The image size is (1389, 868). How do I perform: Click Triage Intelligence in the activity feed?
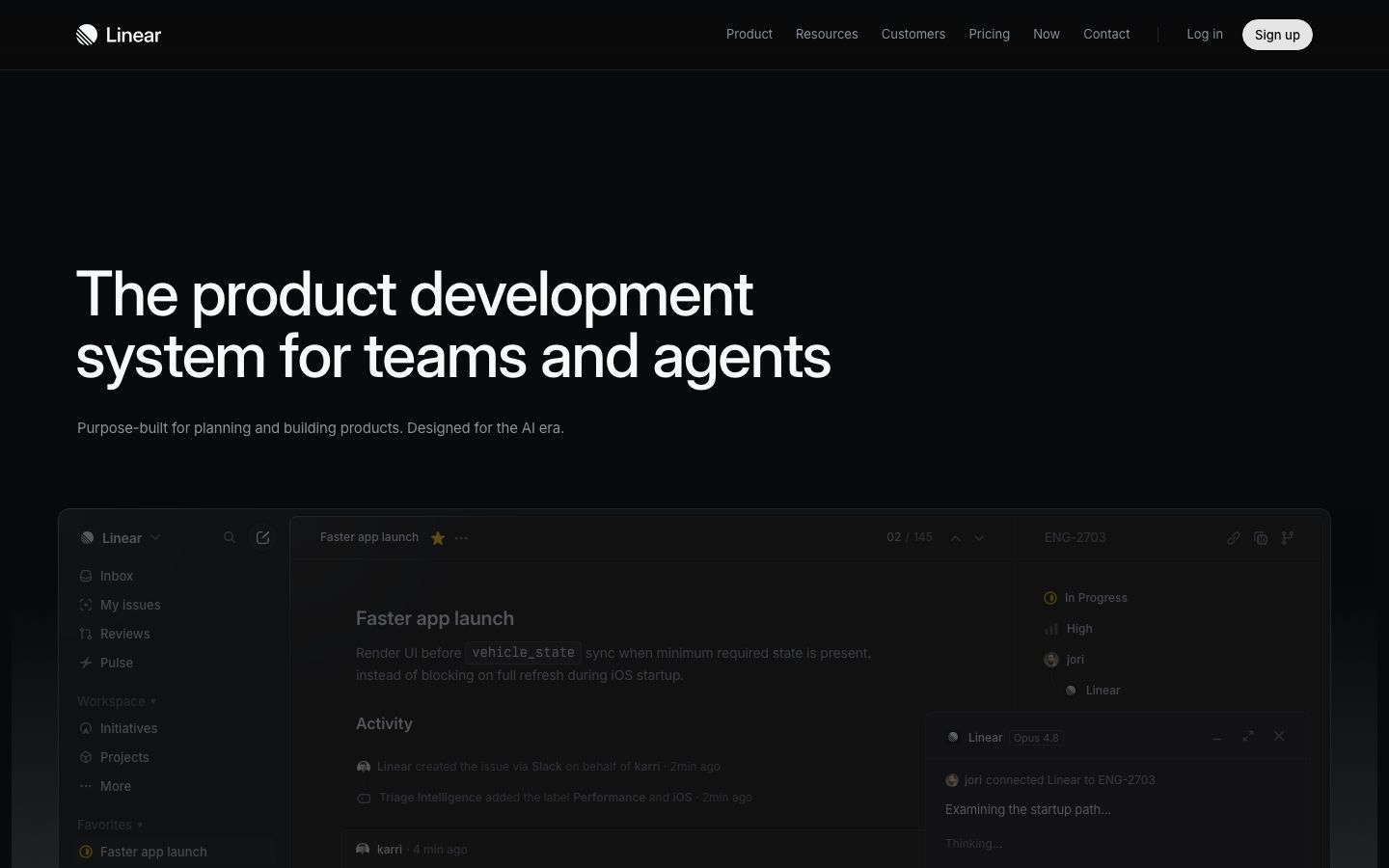coord(430,798)
